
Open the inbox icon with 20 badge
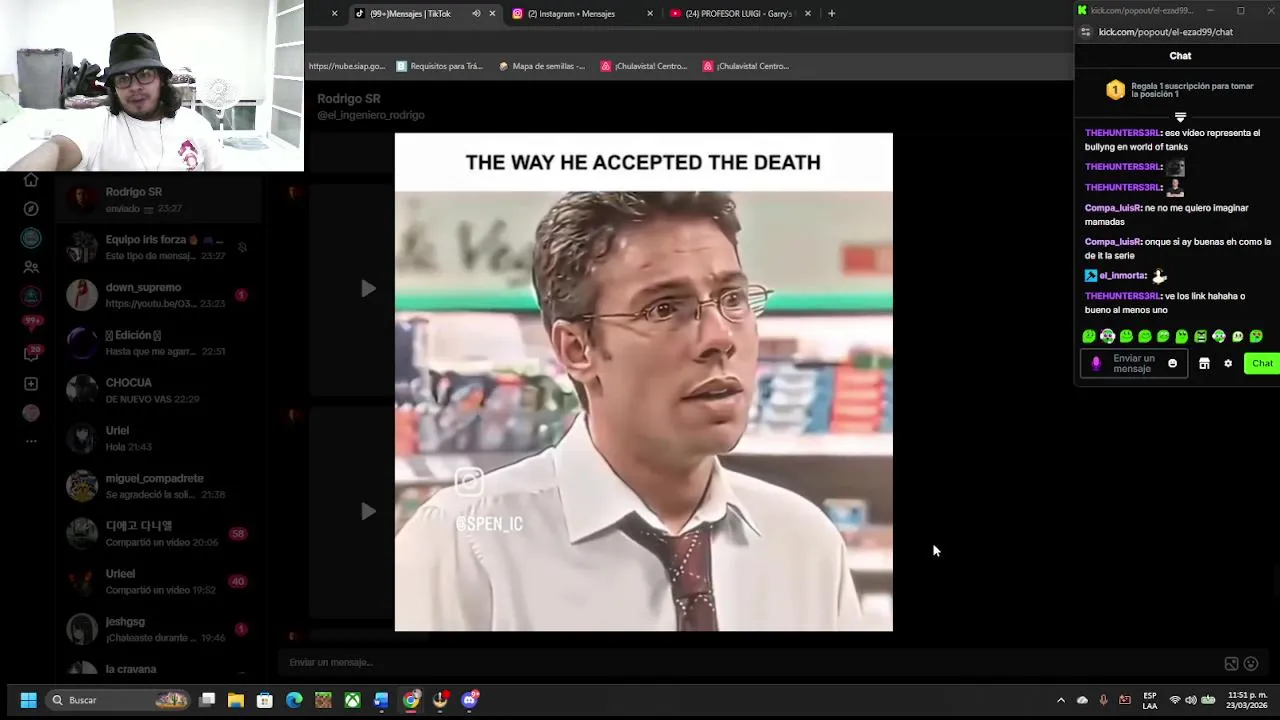[x=31, y=354]
